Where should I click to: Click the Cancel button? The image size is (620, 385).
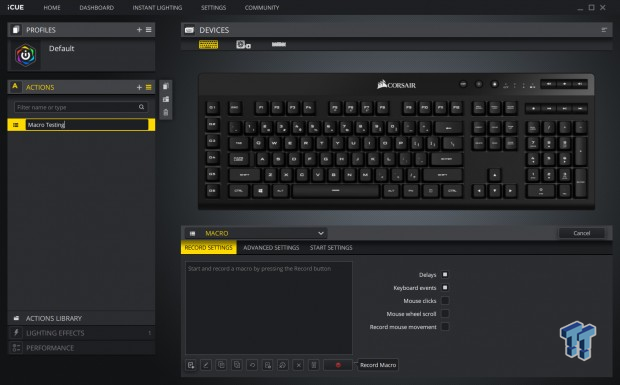(582, 233)
